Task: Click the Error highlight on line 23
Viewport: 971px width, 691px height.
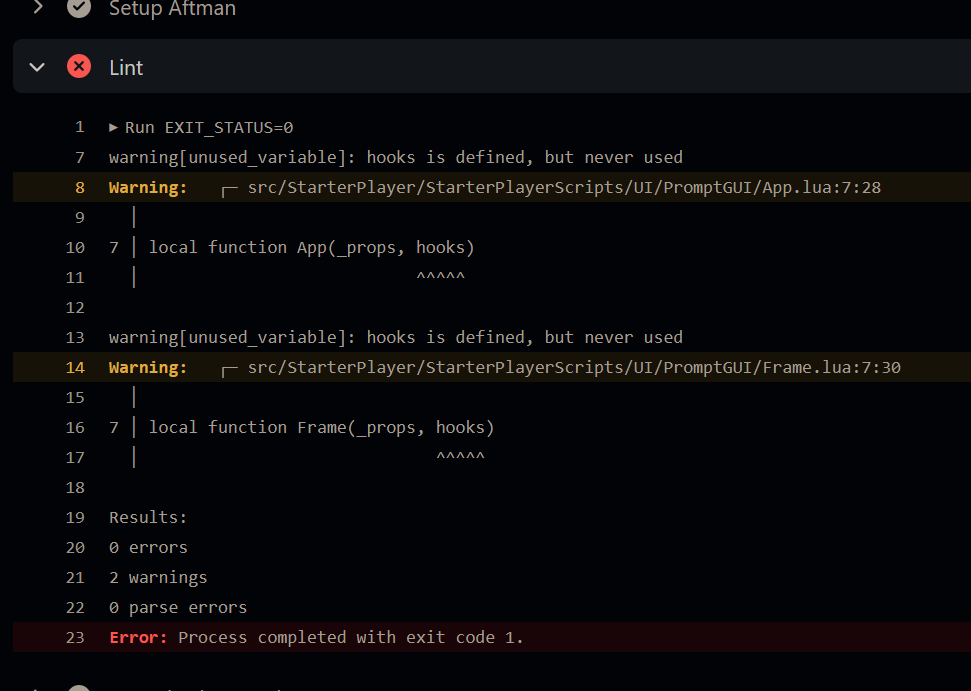Action: pos(137,637)
